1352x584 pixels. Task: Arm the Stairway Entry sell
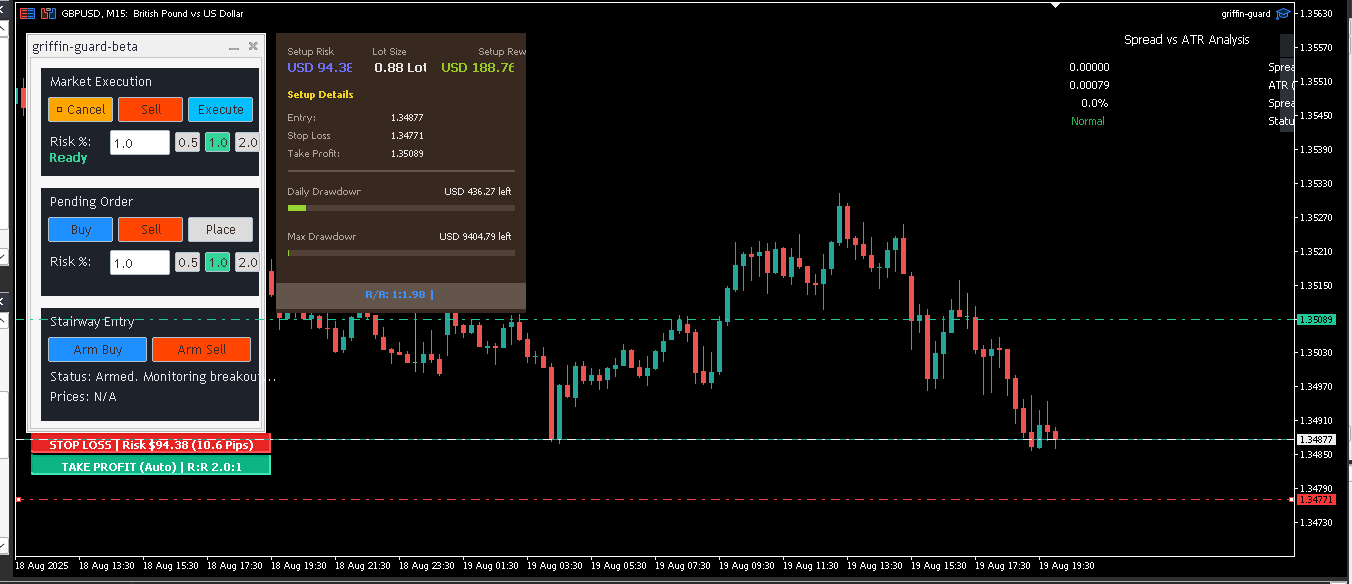[x=201, y=350]
